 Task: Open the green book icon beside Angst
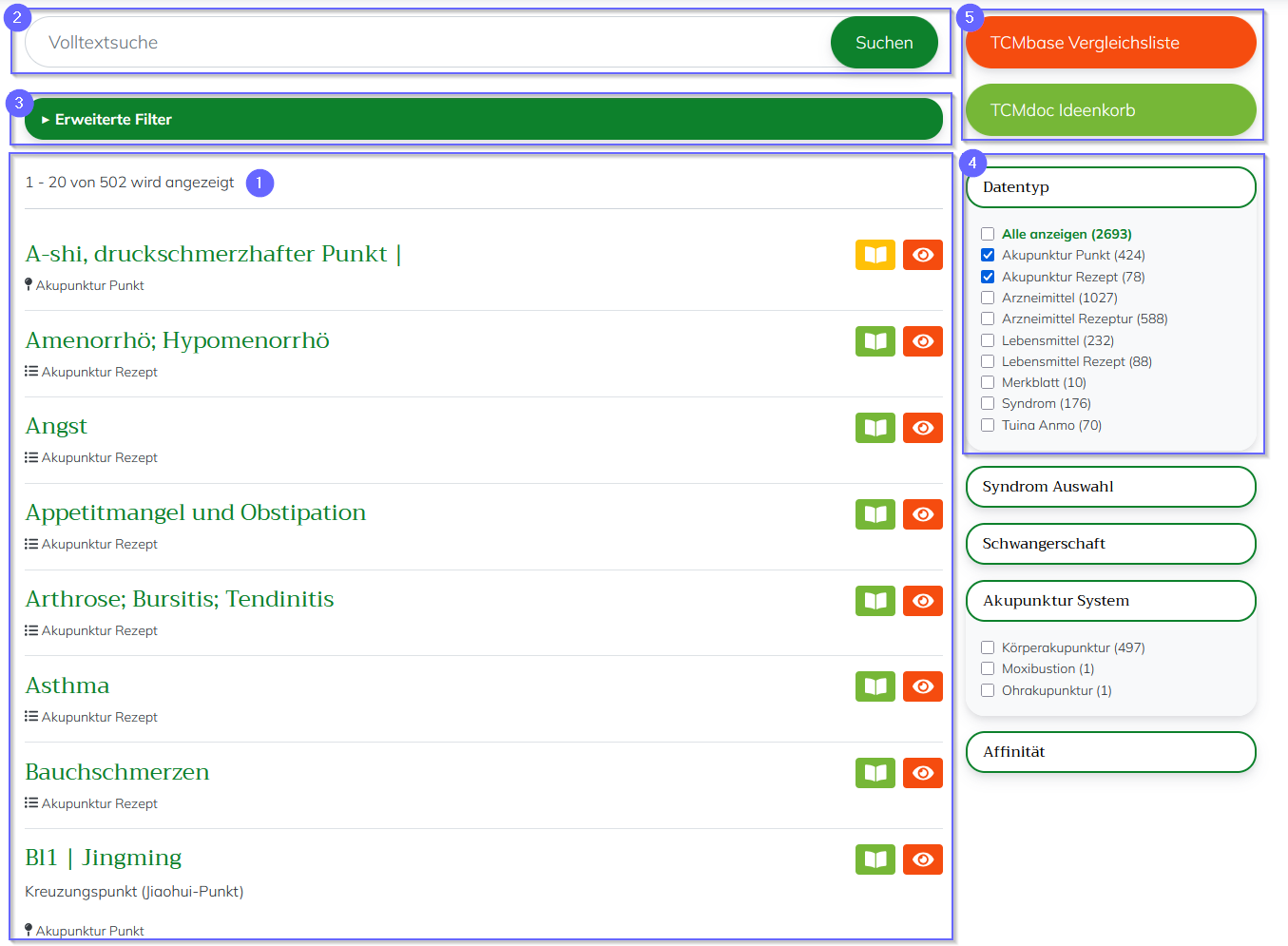click(x=875, y=428)
